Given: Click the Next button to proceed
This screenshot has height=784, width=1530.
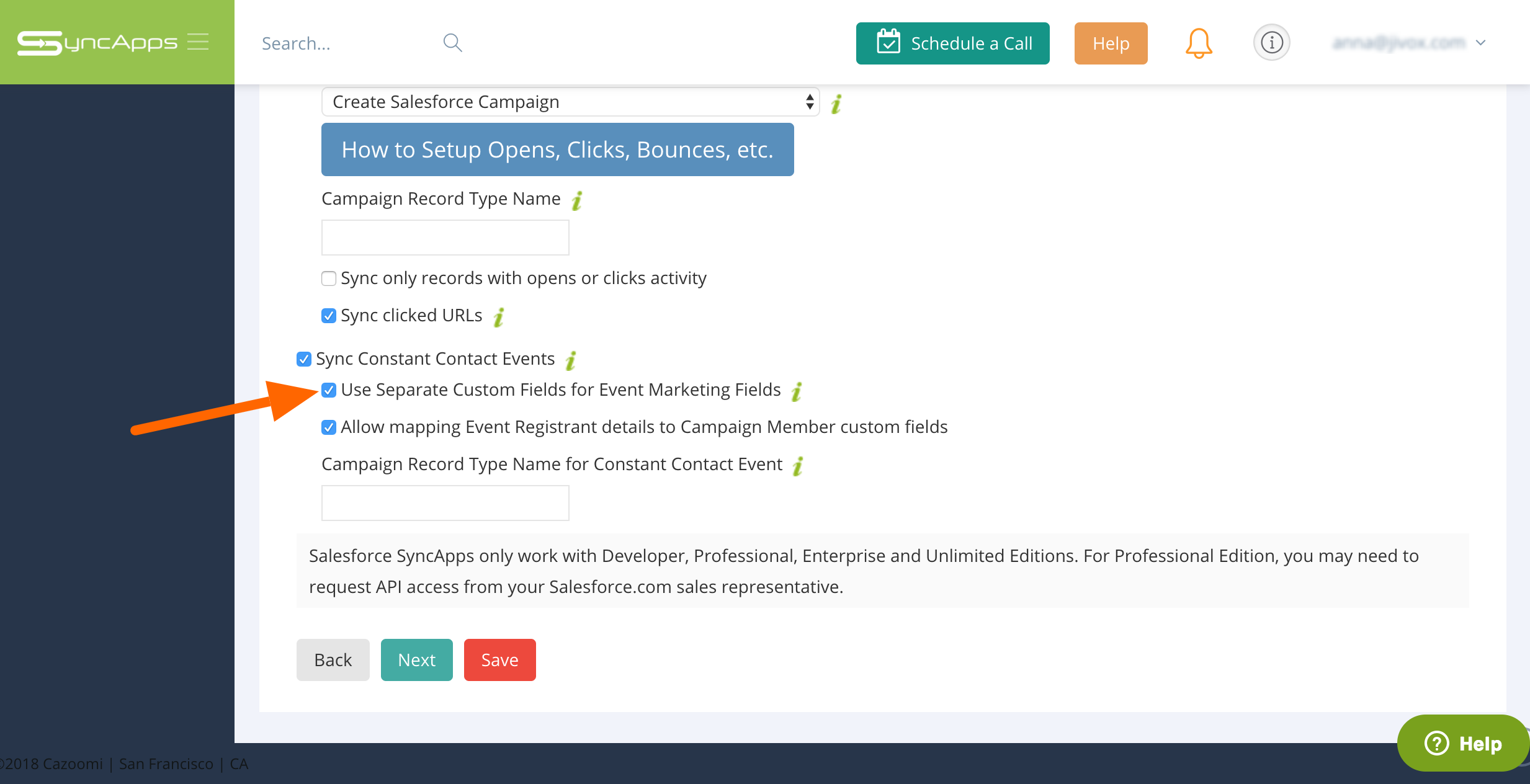Looking at the screenshot, I should point(416,659).
